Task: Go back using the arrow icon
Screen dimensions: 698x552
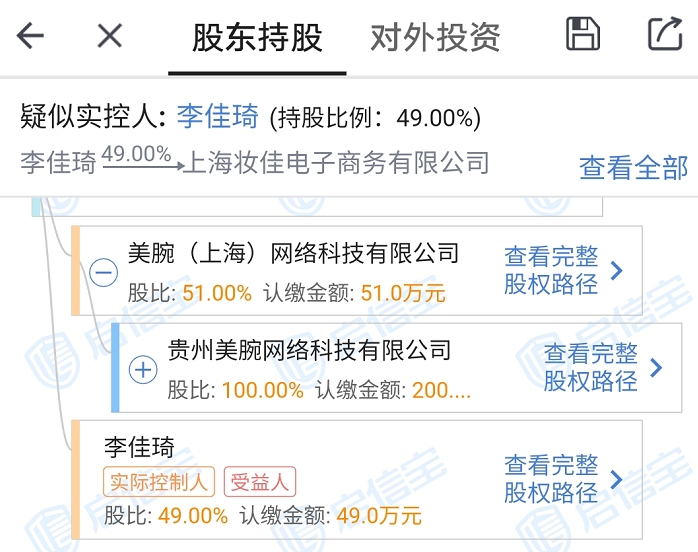Action: (31, 37)
